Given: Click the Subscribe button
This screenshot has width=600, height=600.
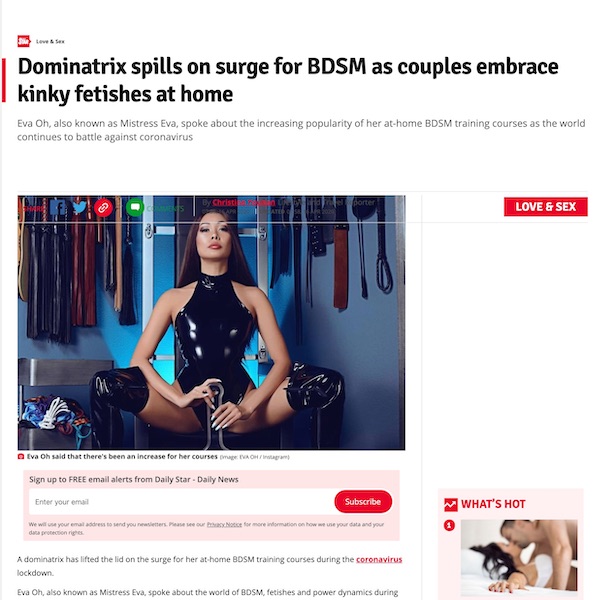Looking at the screenshot, I should click(x=363, y=501).
